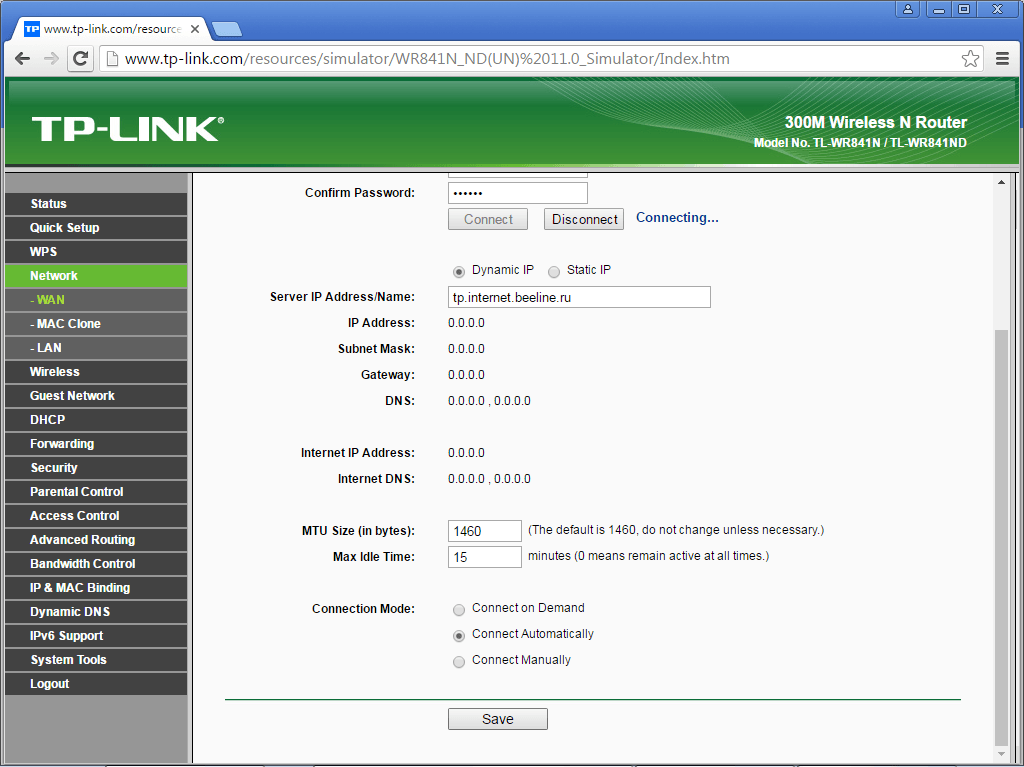The height and width of the screenshot is (767, 1024).
Task: Click the Chrome user profile icon
Action: tap(908, 9)
